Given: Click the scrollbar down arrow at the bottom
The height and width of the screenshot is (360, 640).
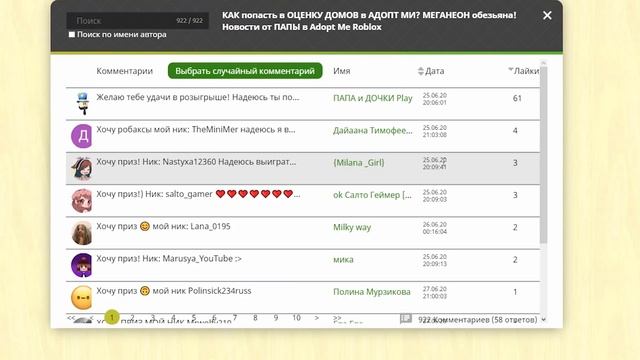Looking at the screenshot, I should [543, 320].
